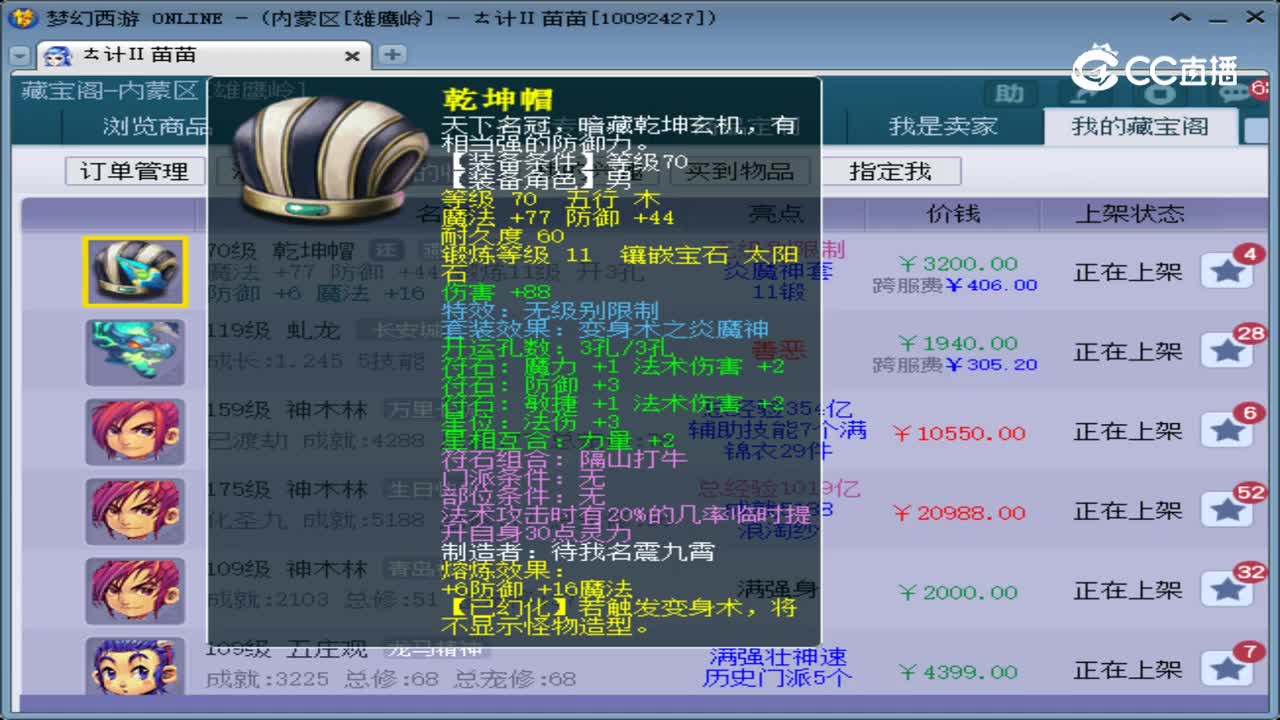This screenshot has height=720, width=1280.
Task: Click the ￥3200.00 price
Action: point(957,263)
